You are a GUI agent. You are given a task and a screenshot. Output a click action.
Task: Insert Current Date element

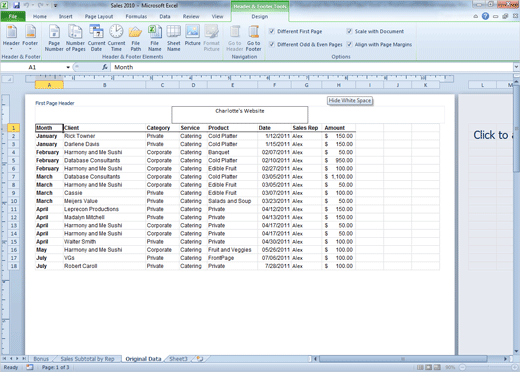tap(97, 38)
